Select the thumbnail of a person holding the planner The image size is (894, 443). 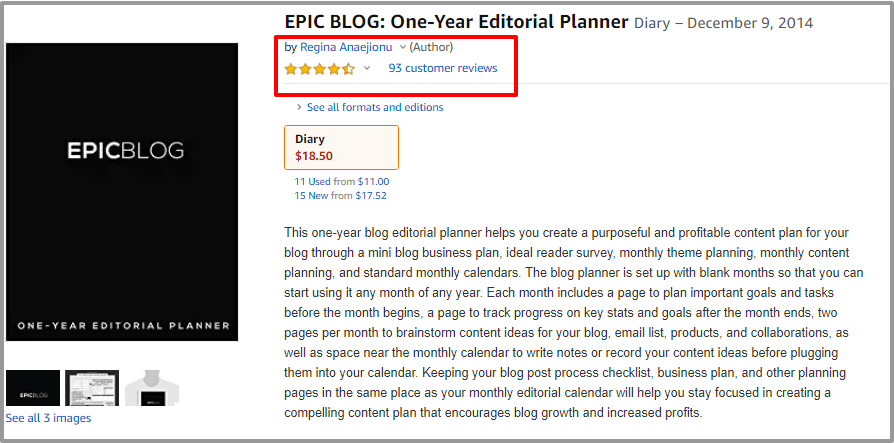[x=150, y=388]
